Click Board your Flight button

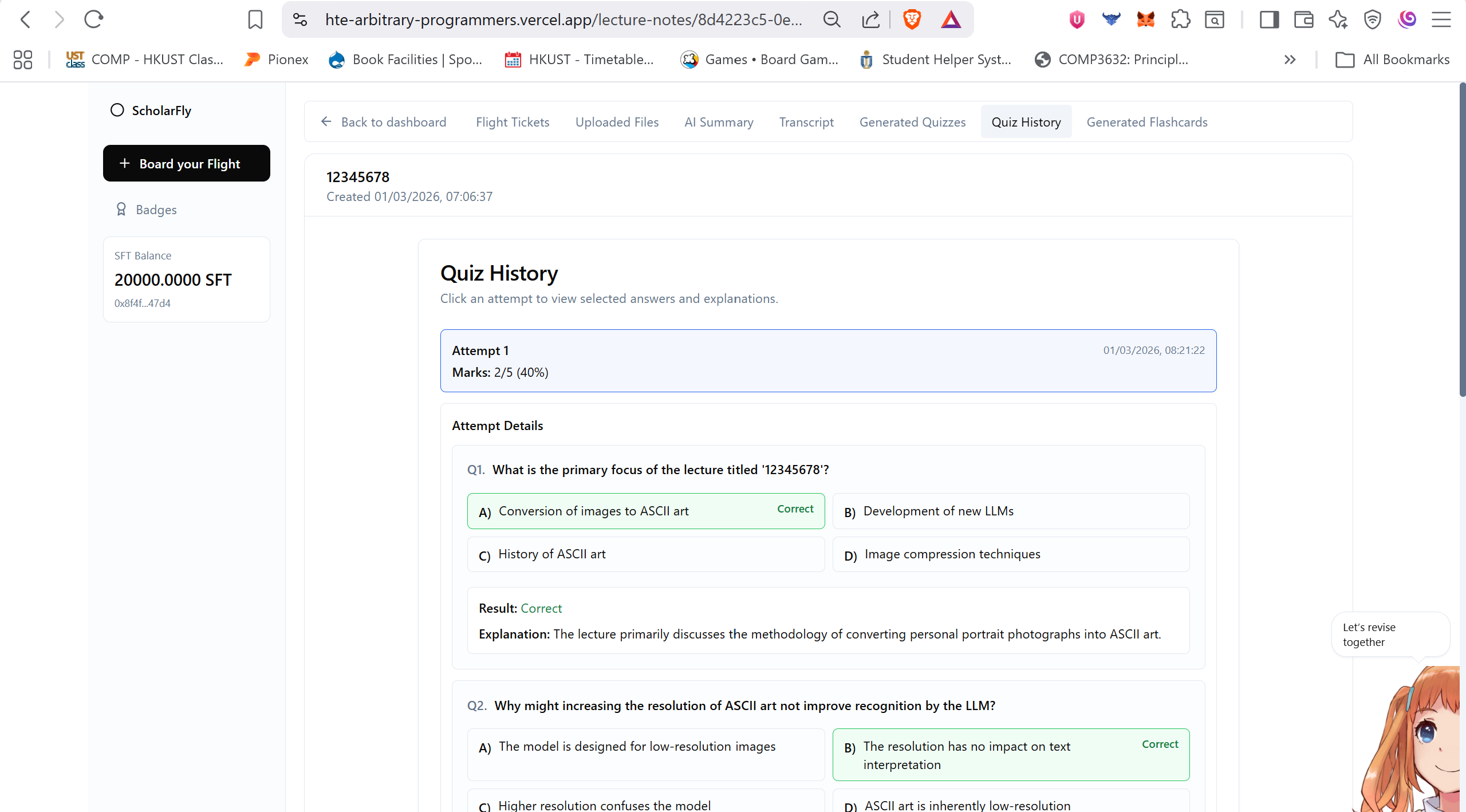tap(186, 163)
